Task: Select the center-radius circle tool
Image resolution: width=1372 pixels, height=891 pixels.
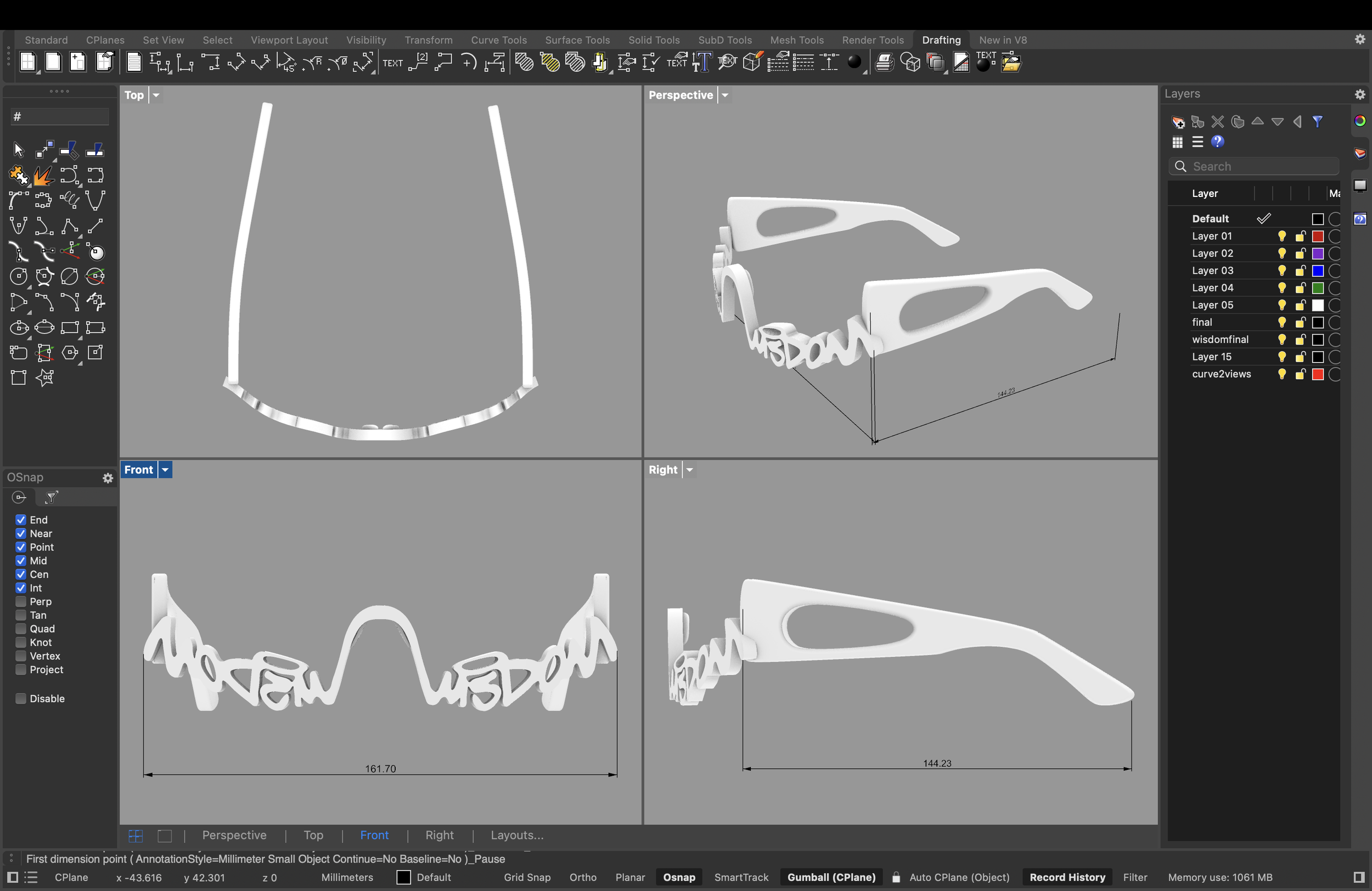Action: pos(19,277)
